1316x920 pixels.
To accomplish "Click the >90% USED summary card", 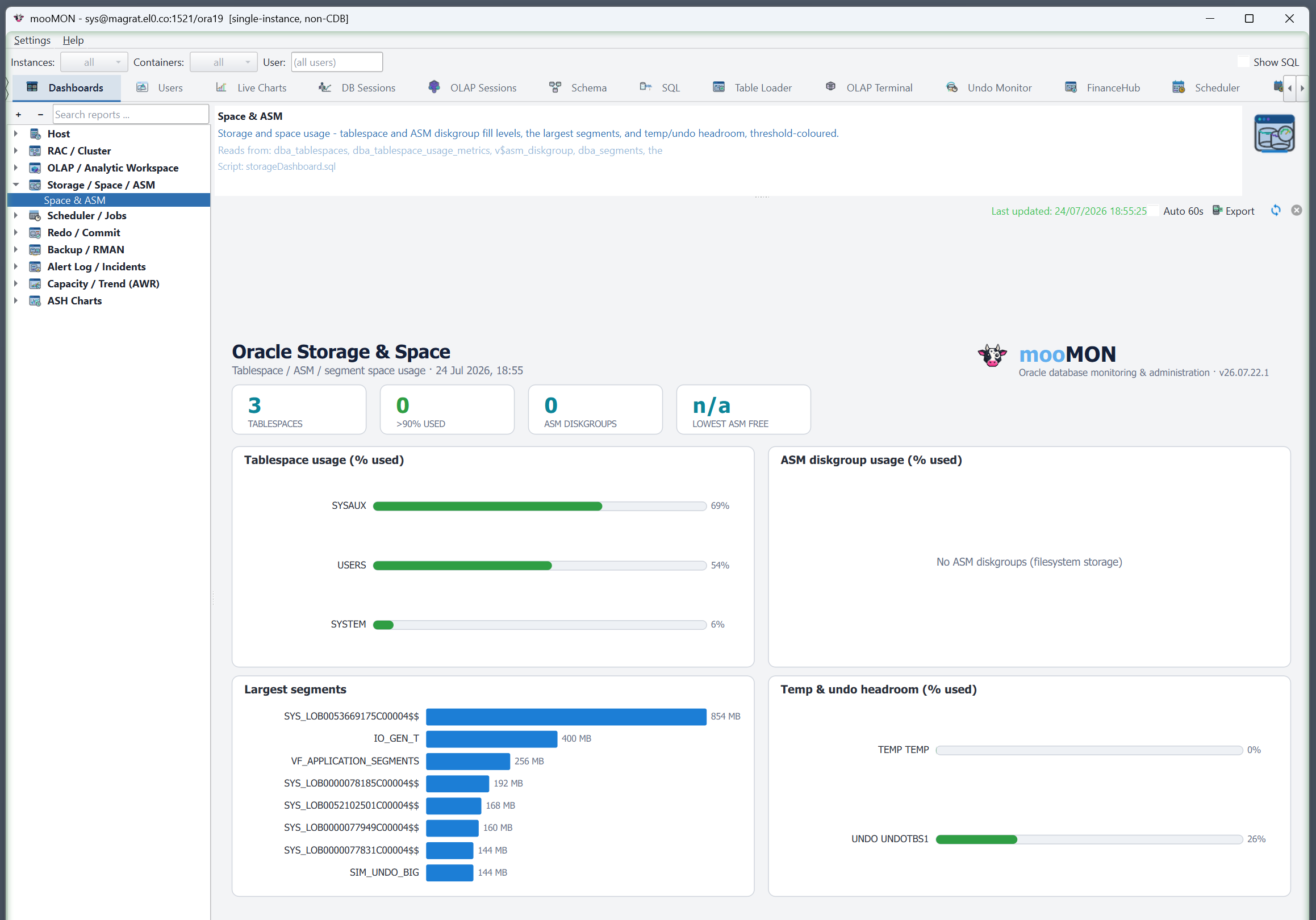I will [x=447, y=410].
